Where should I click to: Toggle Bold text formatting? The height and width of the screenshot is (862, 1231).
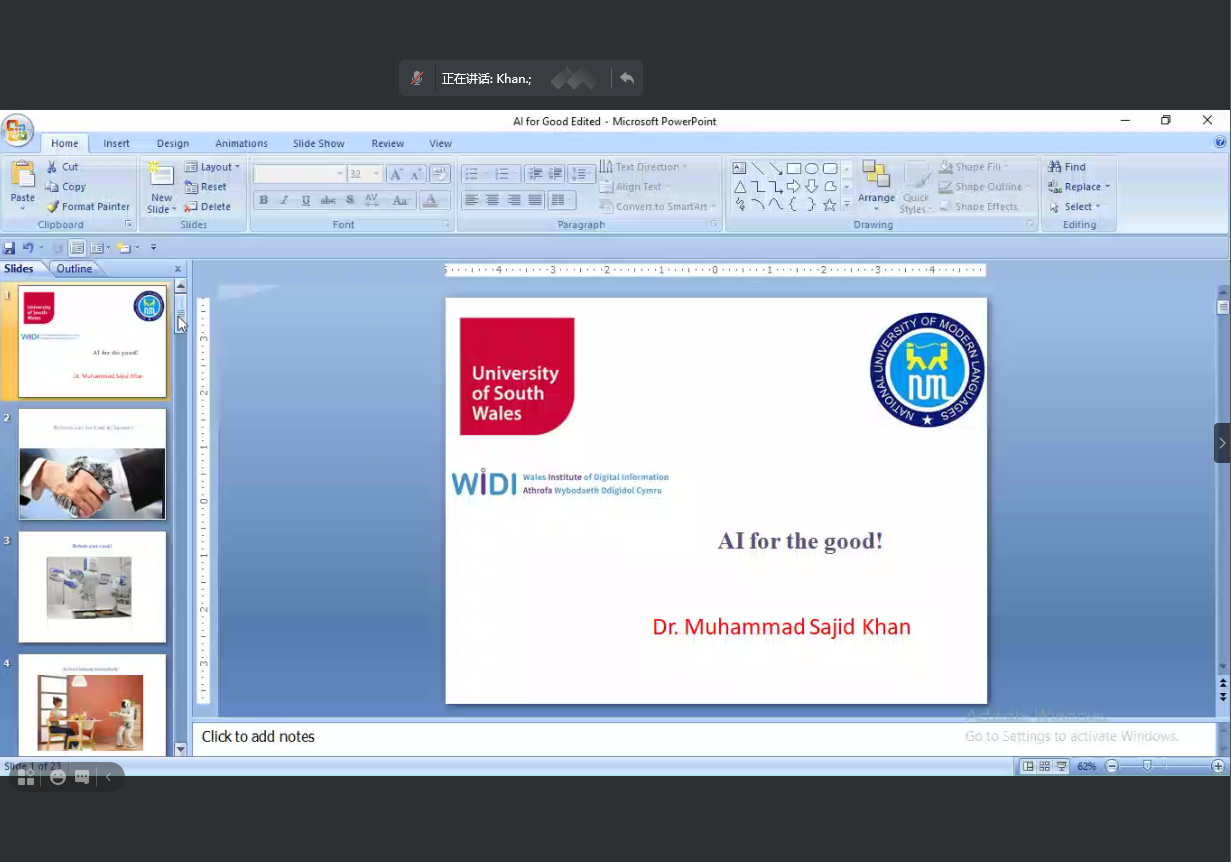263,200
